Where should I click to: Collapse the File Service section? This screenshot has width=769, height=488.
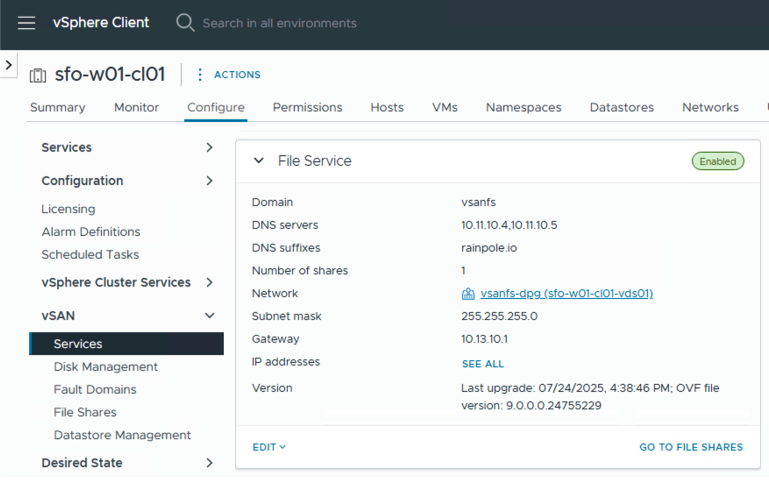tap(259, 161)
